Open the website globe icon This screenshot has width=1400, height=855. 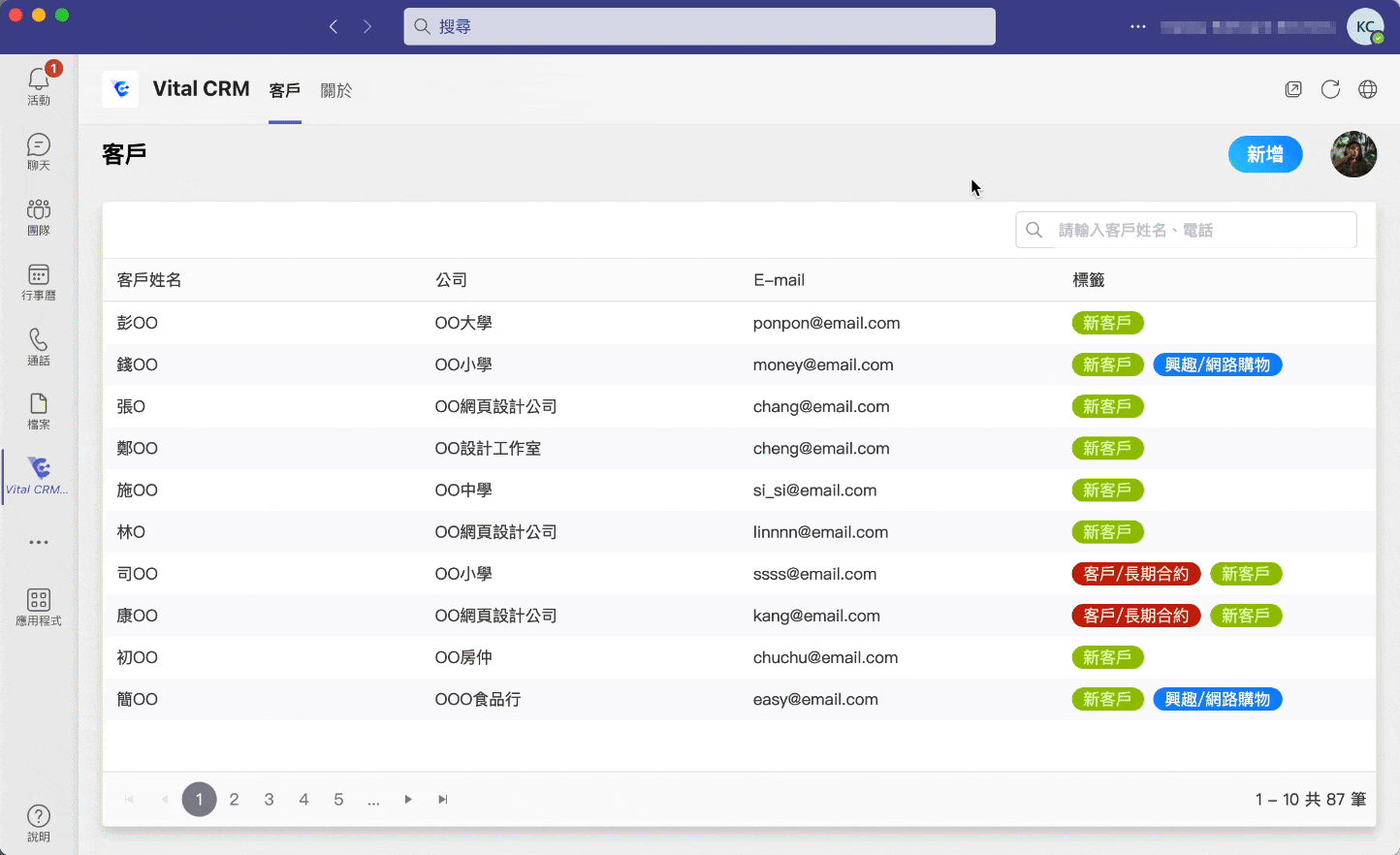[x=1368, y=89]
